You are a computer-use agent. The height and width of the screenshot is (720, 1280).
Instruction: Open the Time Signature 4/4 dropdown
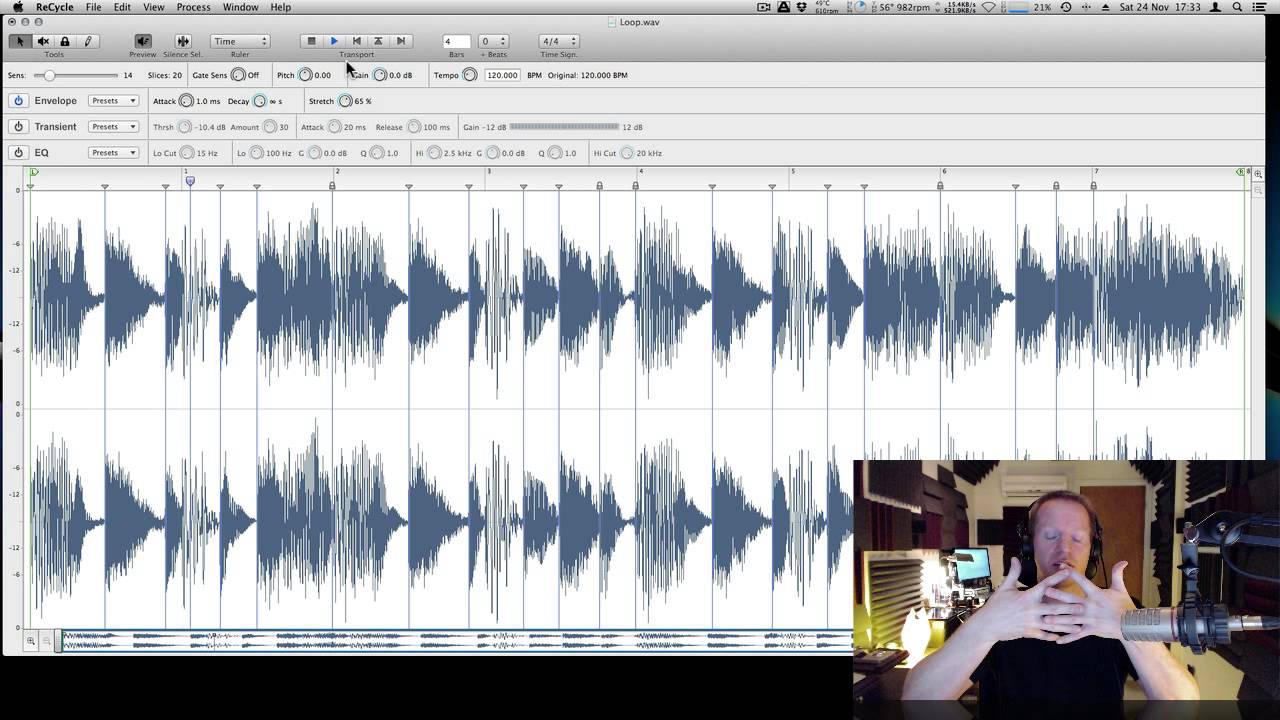tap(558, 41)
